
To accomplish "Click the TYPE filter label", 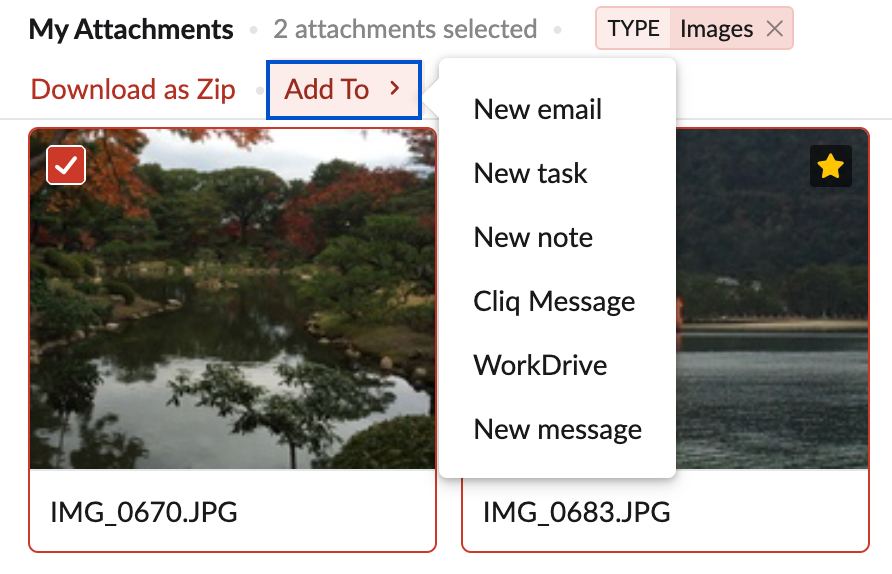I will (633, 29).
